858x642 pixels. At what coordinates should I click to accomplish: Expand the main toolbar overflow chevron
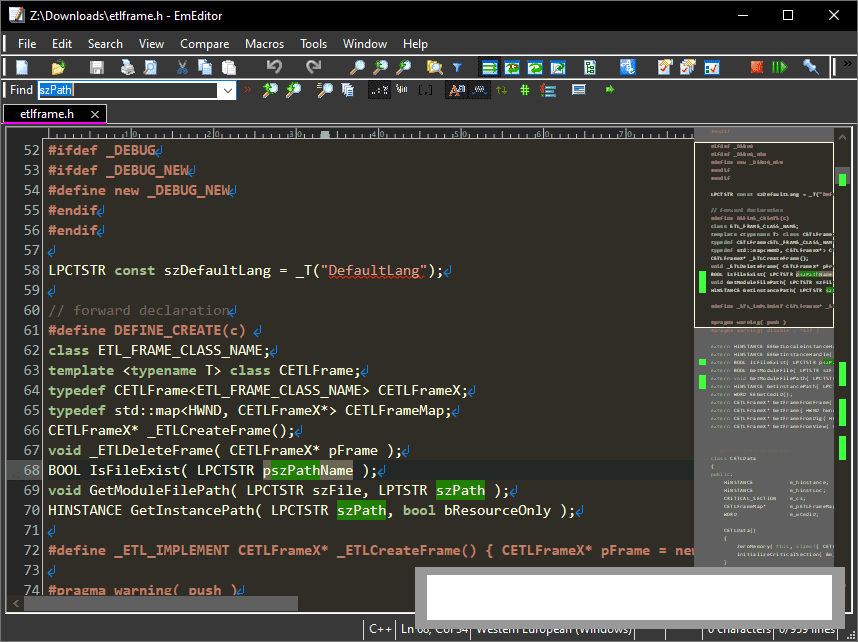pos(848,63)
